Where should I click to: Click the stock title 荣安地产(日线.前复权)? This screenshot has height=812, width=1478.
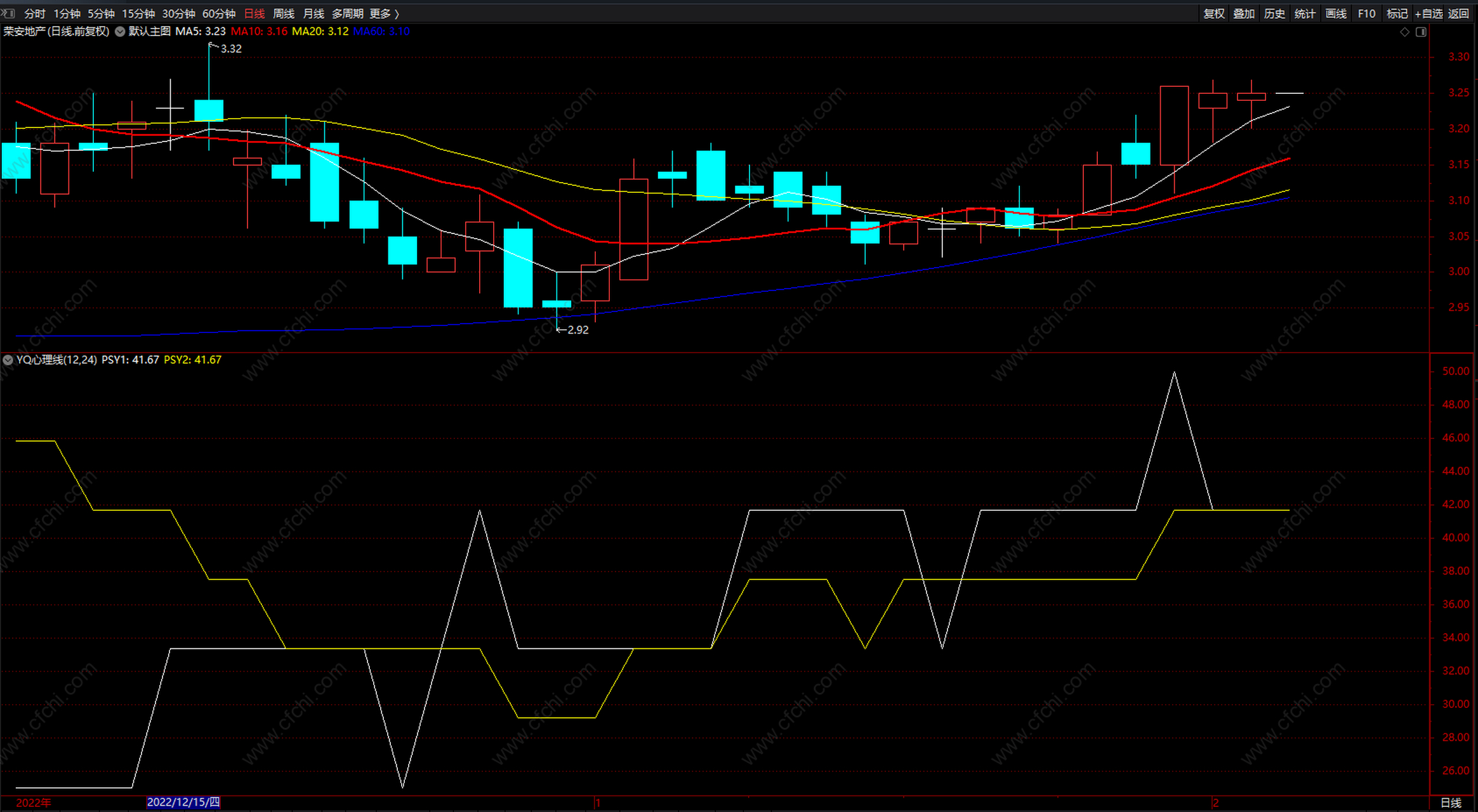pos(56,31)
